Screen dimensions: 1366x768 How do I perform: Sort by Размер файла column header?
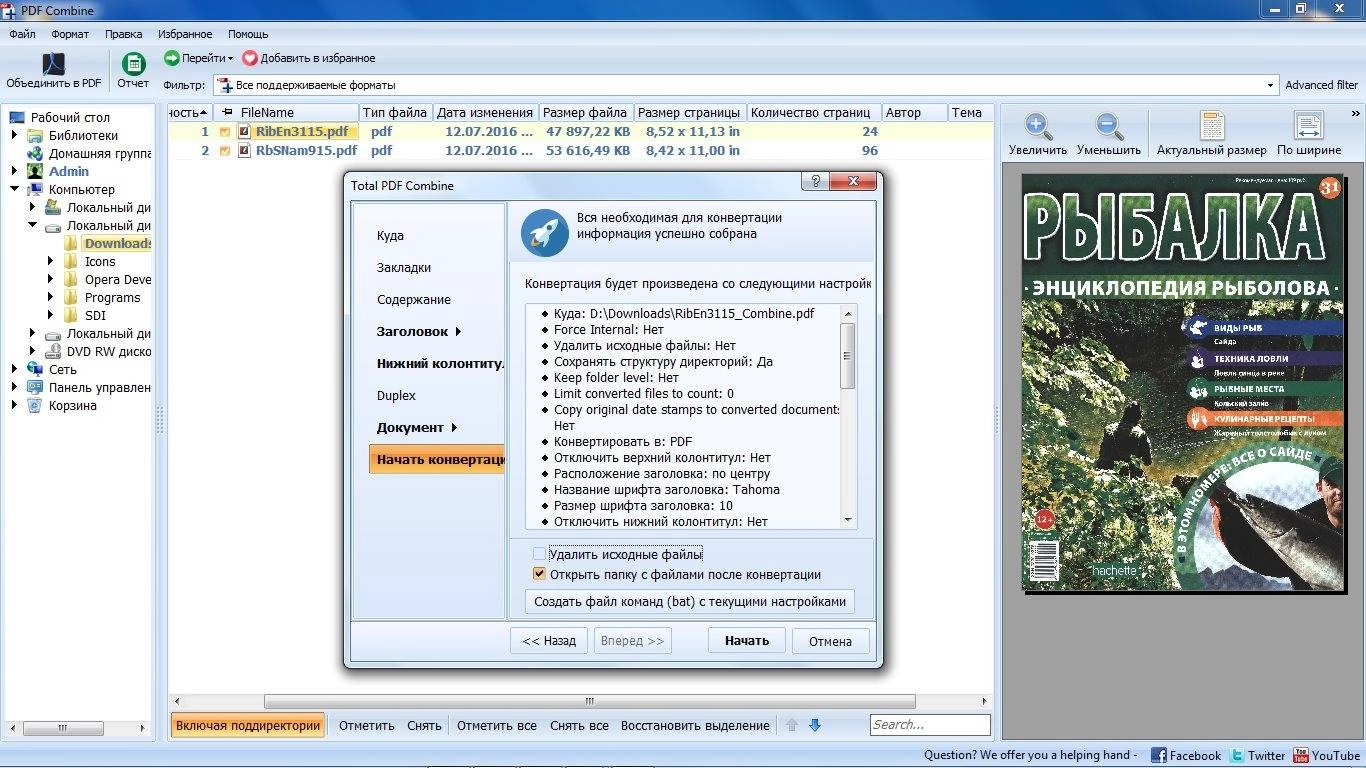(x=585, y=112)
